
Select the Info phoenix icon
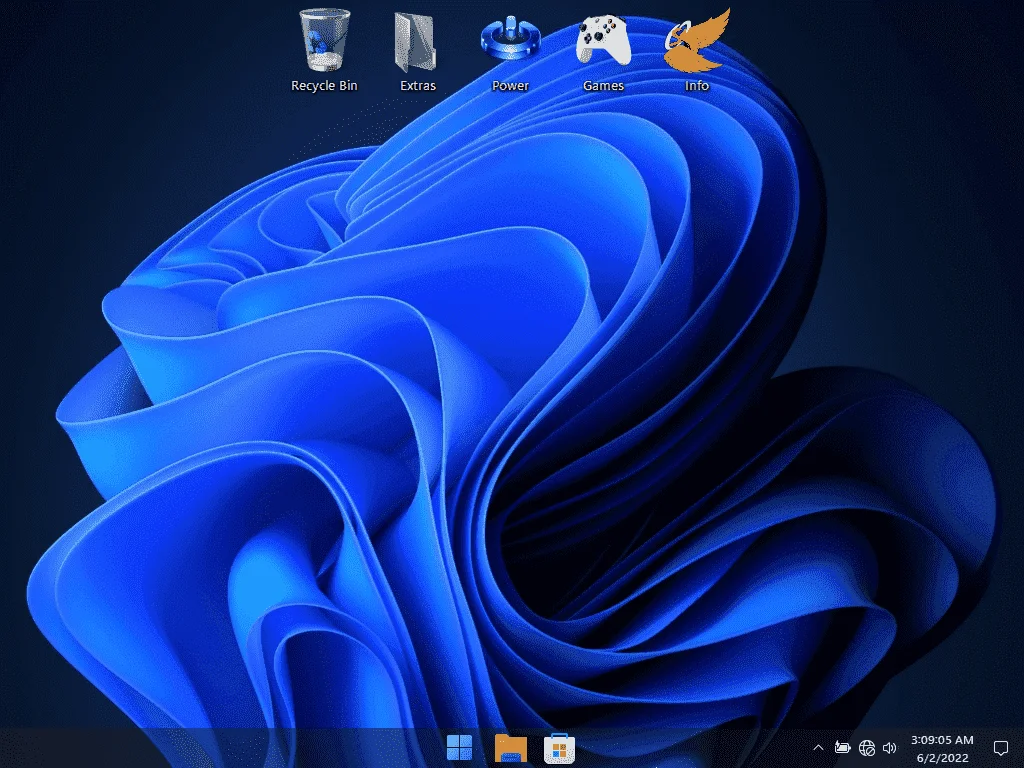(697, 40)
